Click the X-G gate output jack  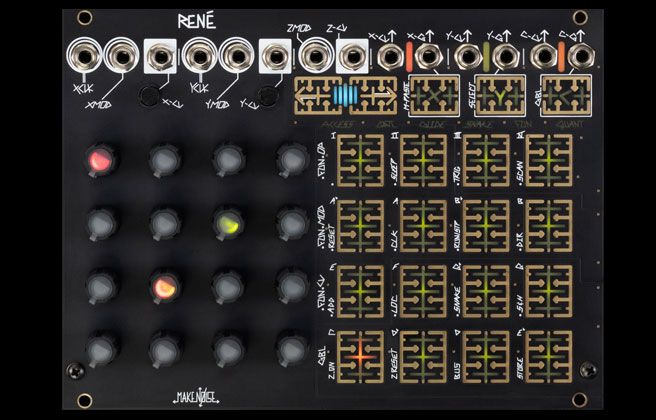pyautogui.click(x=428, y=56)
